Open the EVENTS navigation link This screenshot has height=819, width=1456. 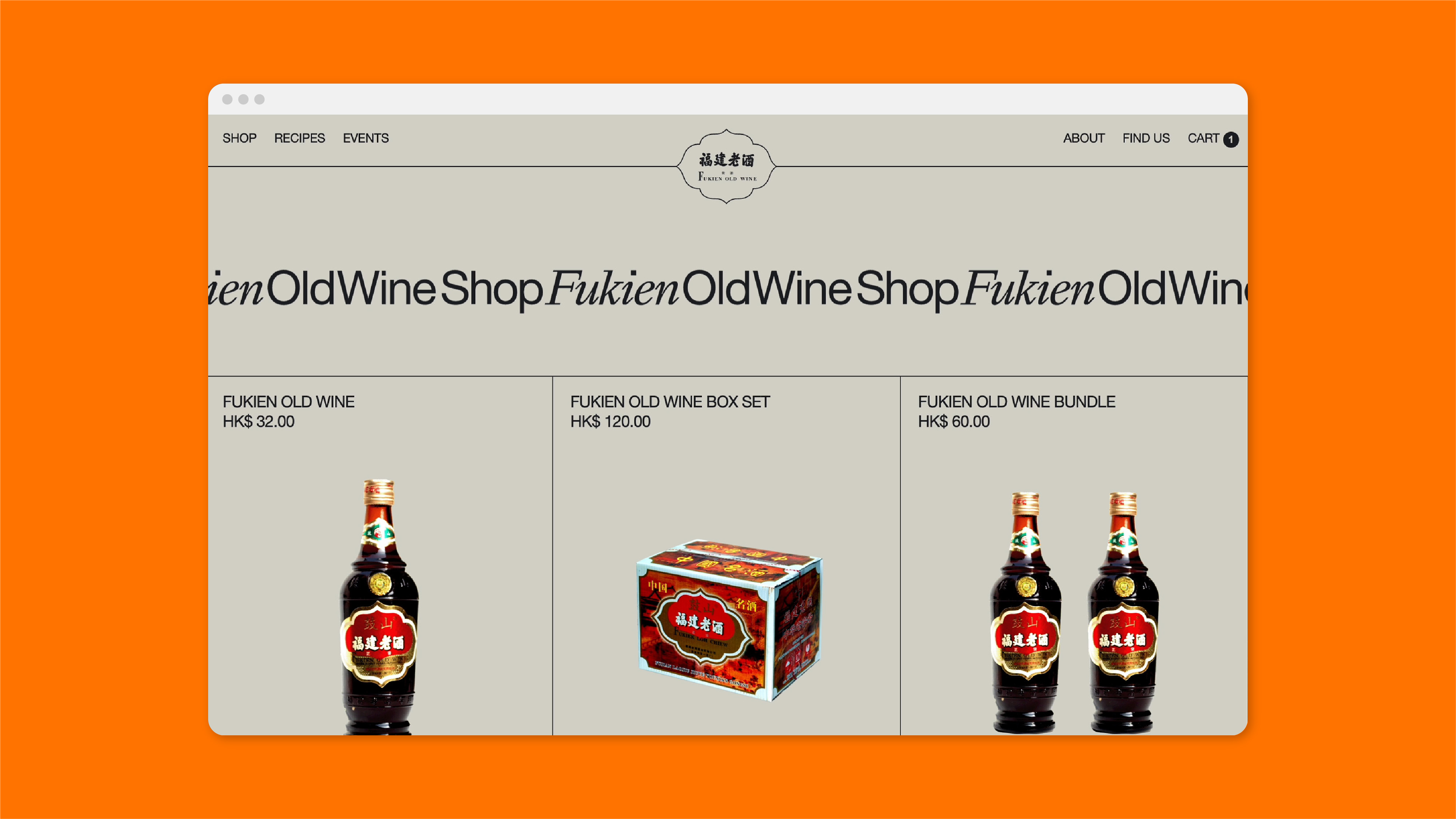pos(366,138)
